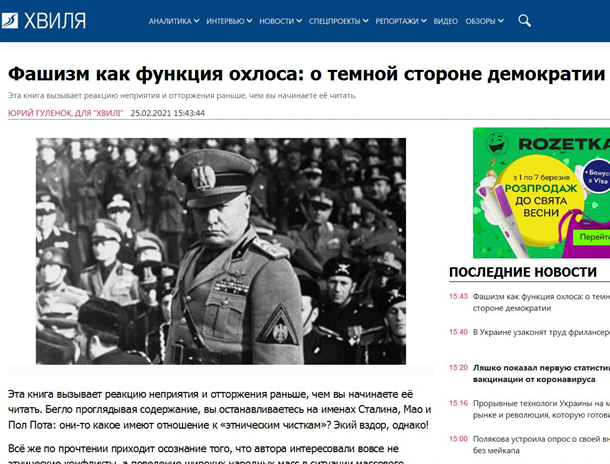The height and width of the screenshot is (464, 610).
Task: Expand the Интервью menu chevron
Action: click(251, 21)
